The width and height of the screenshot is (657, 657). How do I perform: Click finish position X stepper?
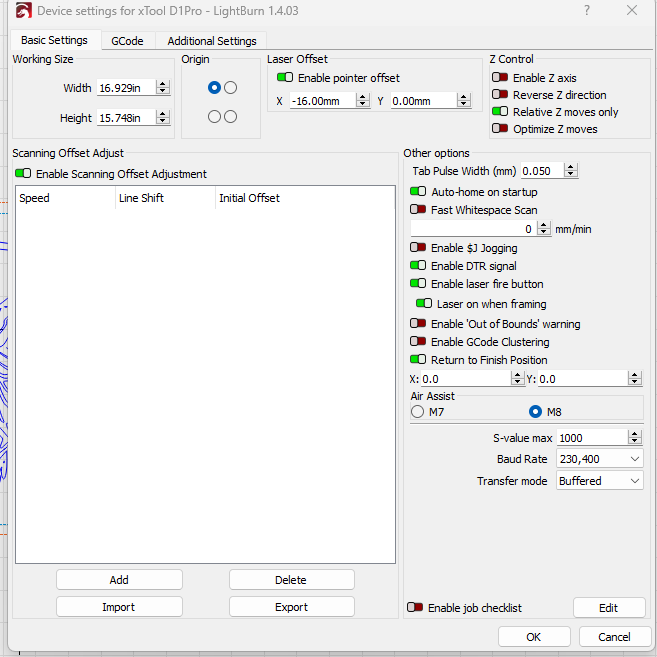click(518, 379)
